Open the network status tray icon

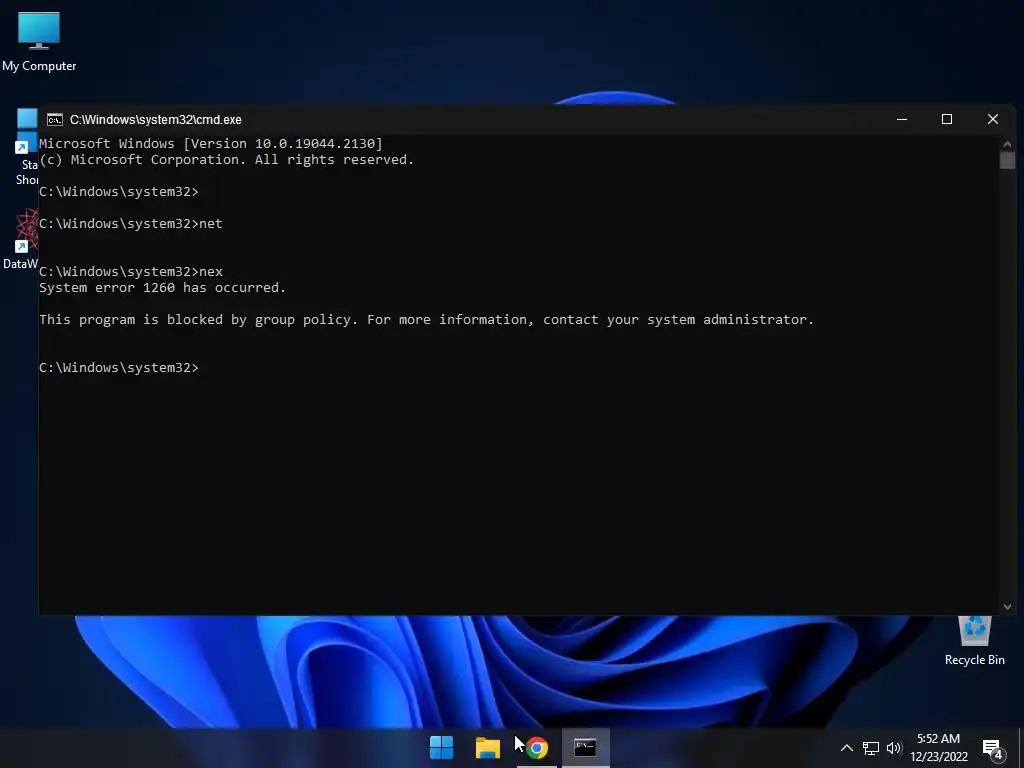click(871, 748)
